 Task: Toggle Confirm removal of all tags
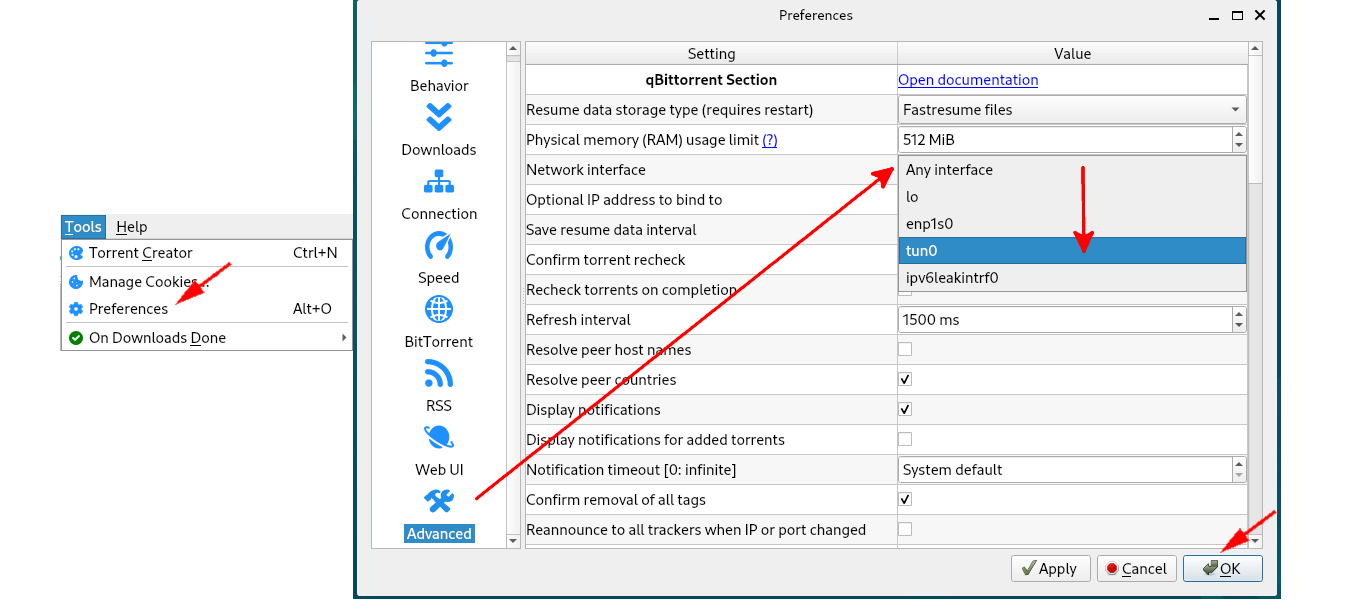coord(905,500)
